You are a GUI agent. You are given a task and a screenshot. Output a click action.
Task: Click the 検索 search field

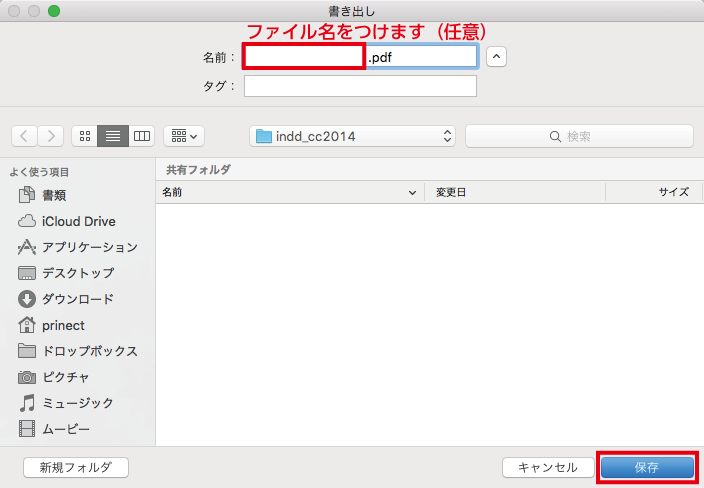pyautogui.click(x=579, y=136)
